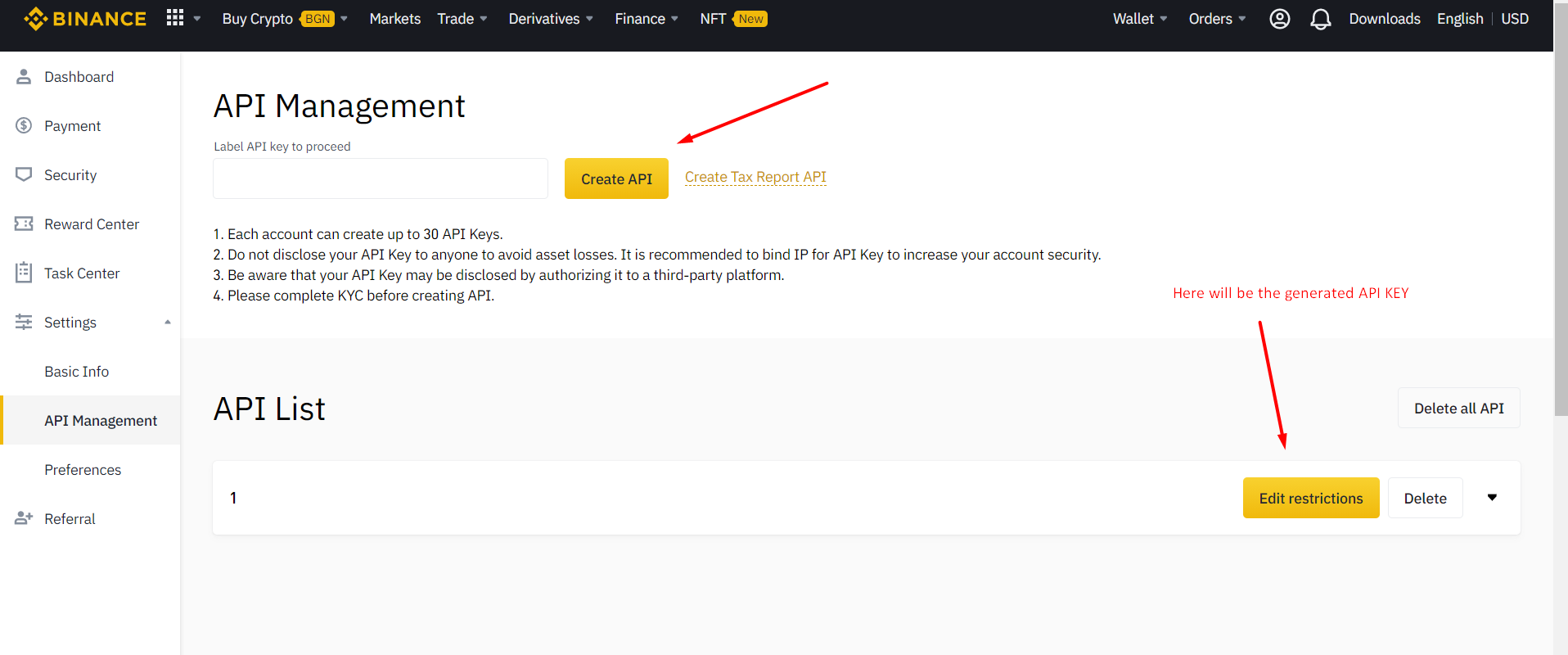
Task: Open the apps grid menu icon
Action: point(175,18)
